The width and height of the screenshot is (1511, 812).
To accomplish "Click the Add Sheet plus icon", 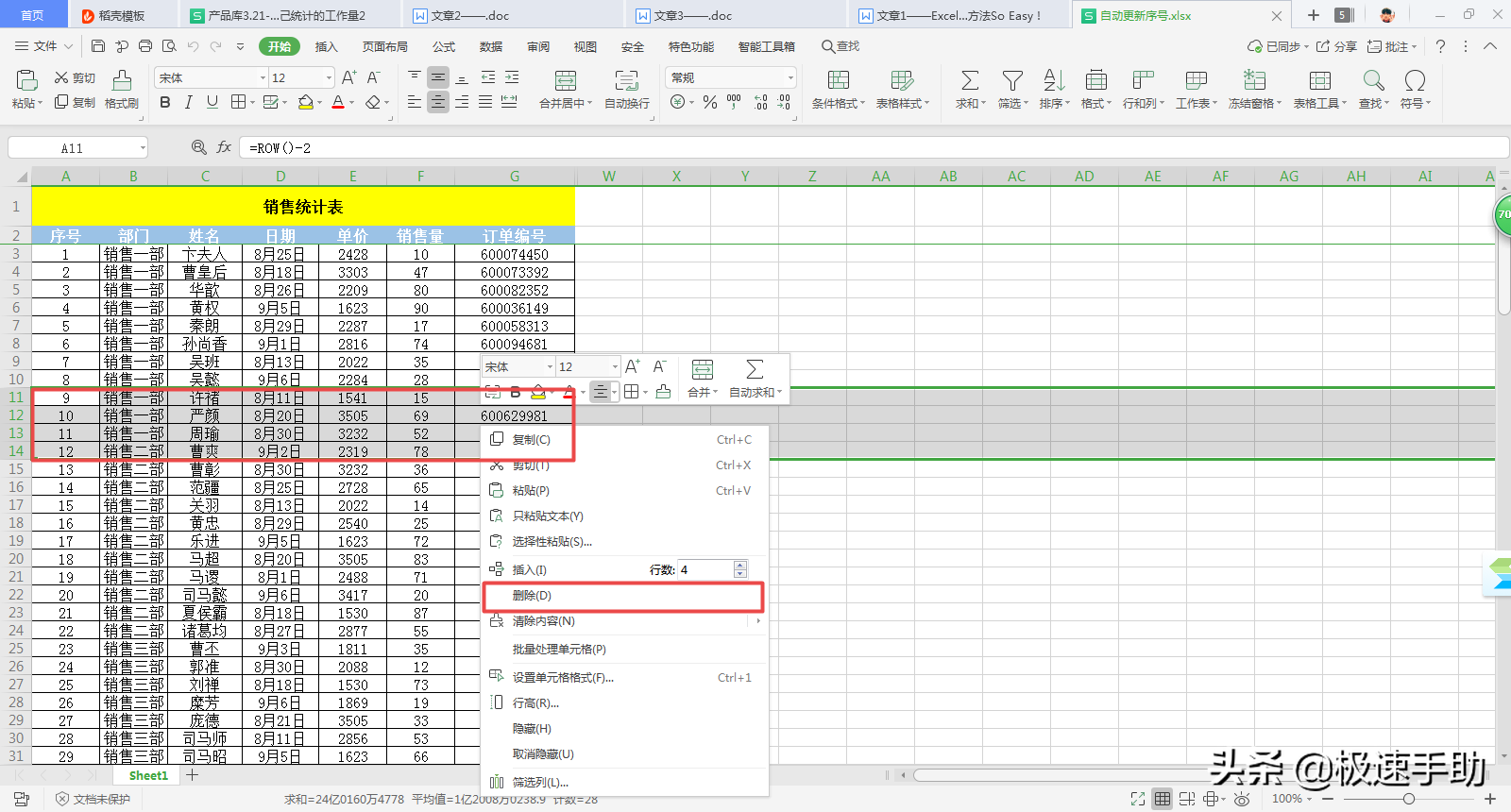I will click(x=193, y=775).
